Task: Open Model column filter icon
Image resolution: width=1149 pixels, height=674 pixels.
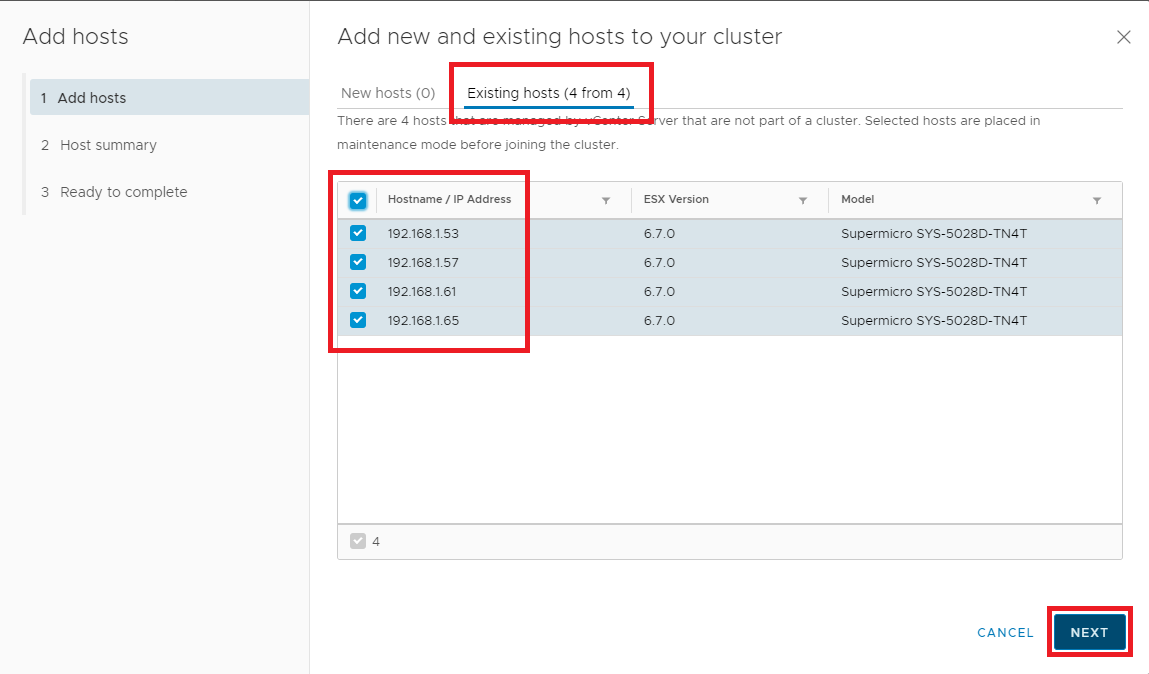Action: click(1097, 201)
